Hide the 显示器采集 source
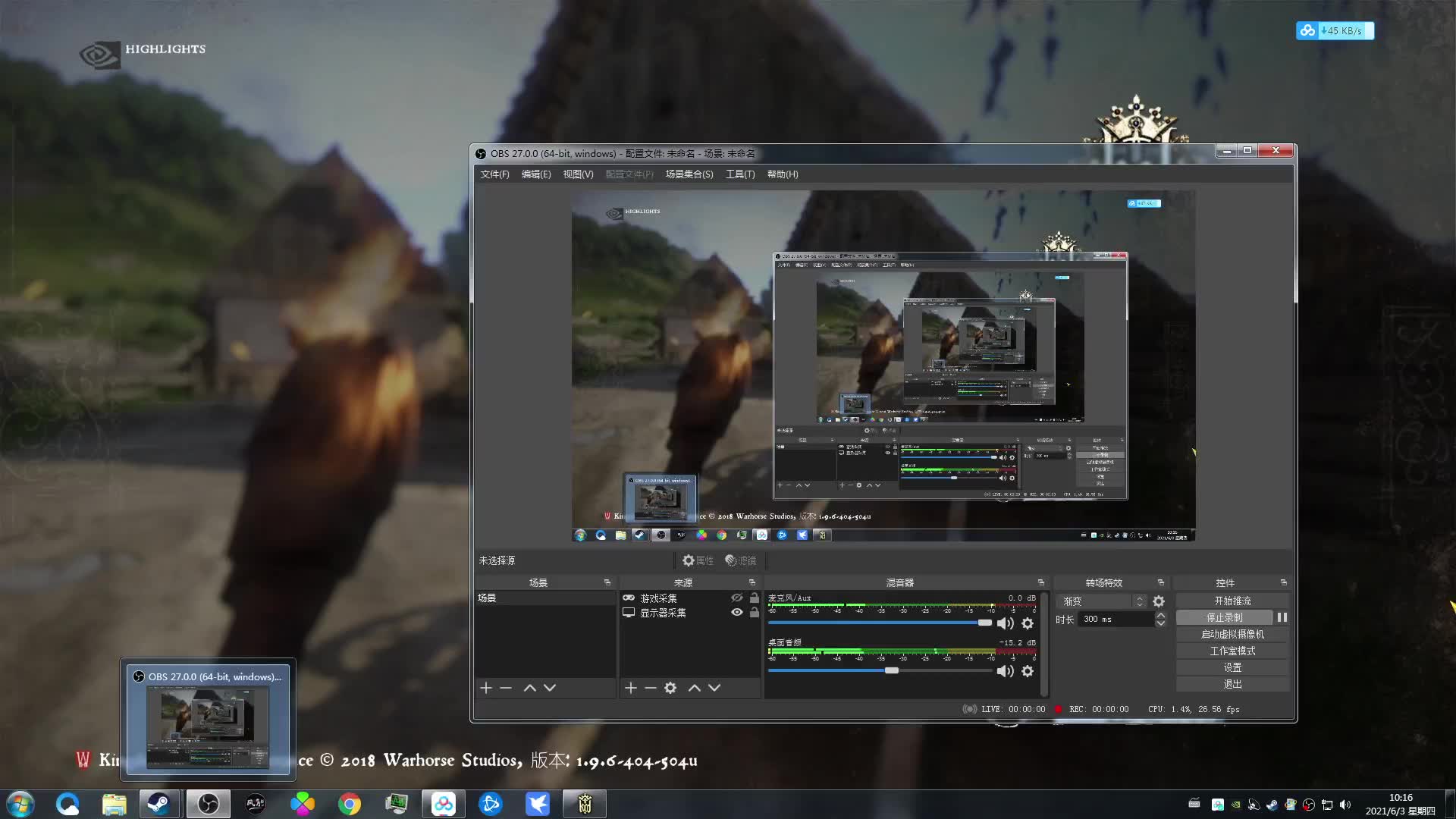Image resolution: width=1456 pixels, height=819 pixels. pos(736,612)
